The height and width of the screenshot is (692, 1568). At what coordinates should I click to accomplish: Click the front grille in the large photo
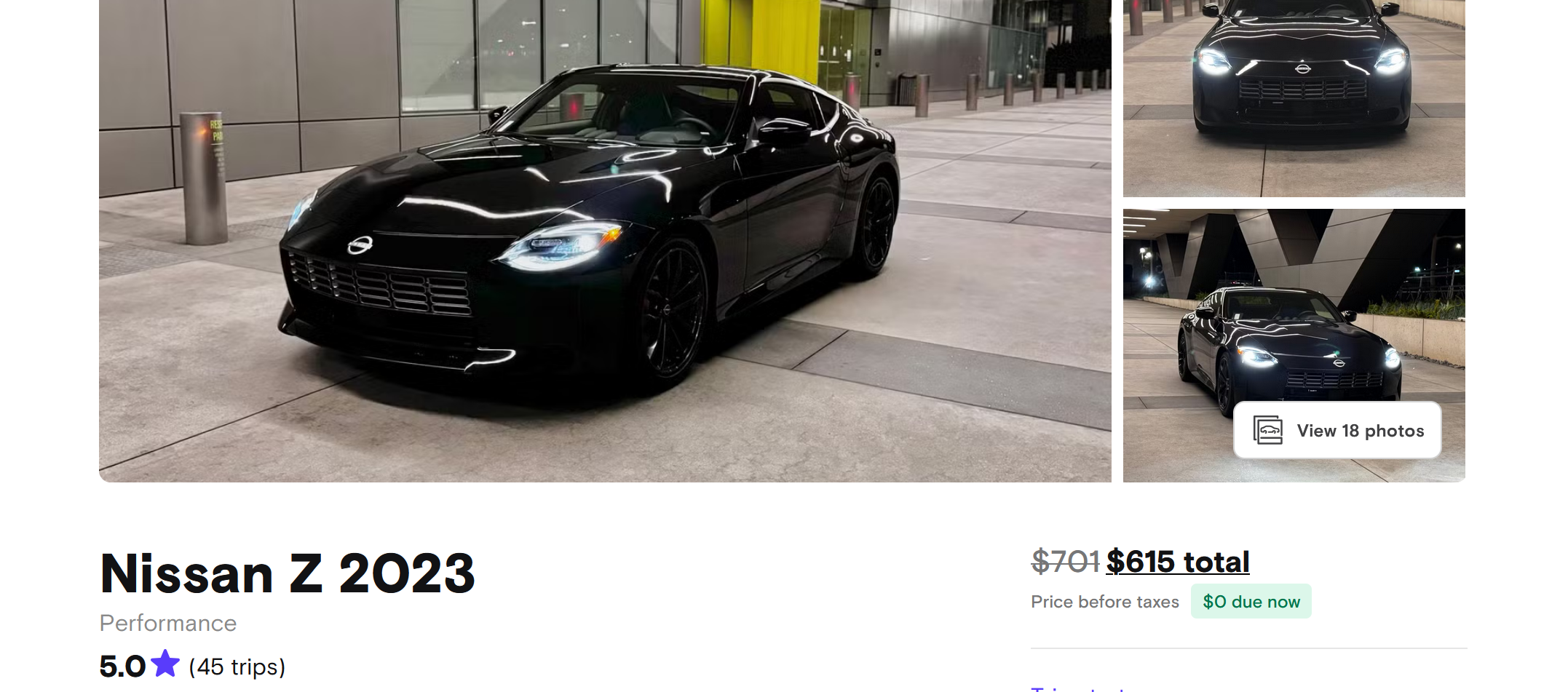[379, 285]
